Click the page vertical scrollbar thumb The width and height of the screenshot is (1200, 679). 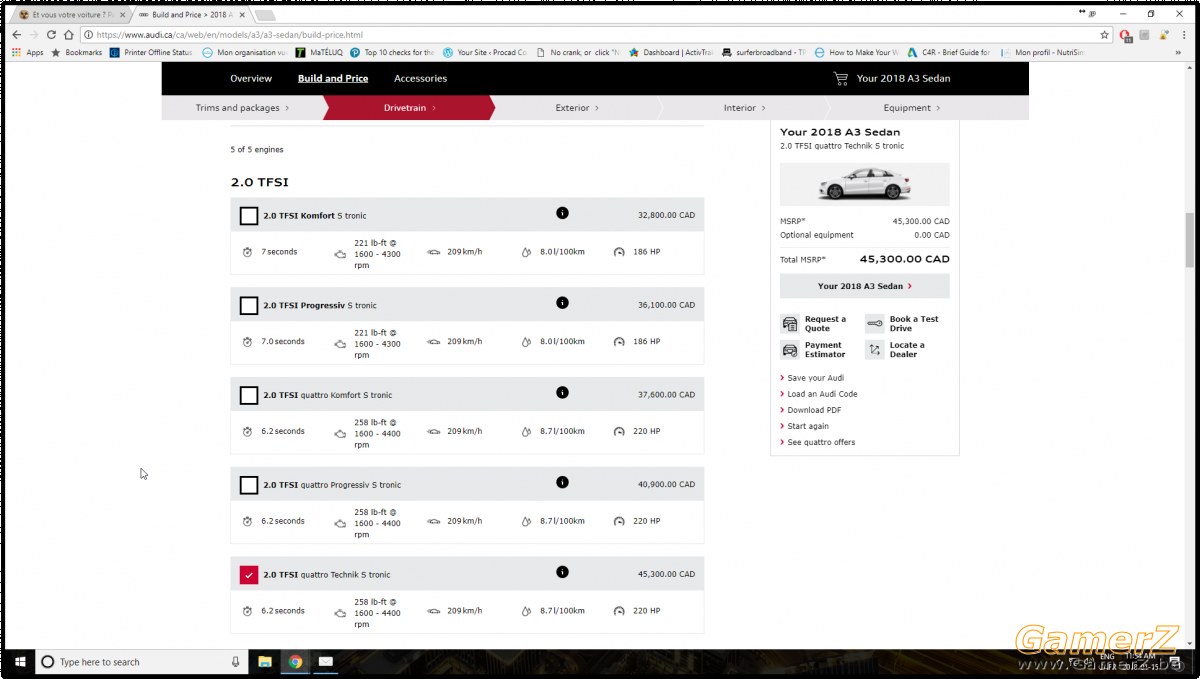pyautogui.click(x=1189, y=241)
